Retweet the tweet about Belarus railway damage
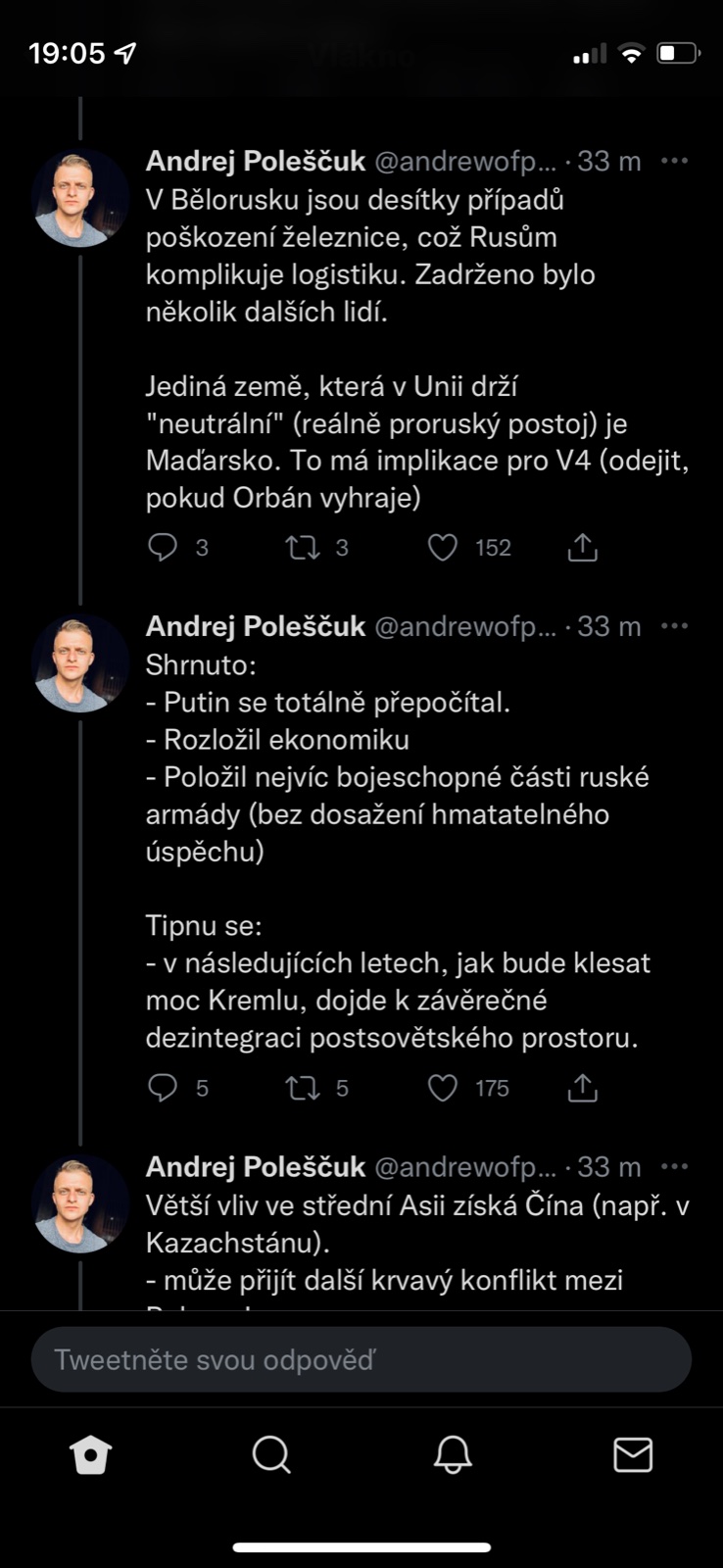This screenshot has height=1568, width=723. click(x=304, y=547)
